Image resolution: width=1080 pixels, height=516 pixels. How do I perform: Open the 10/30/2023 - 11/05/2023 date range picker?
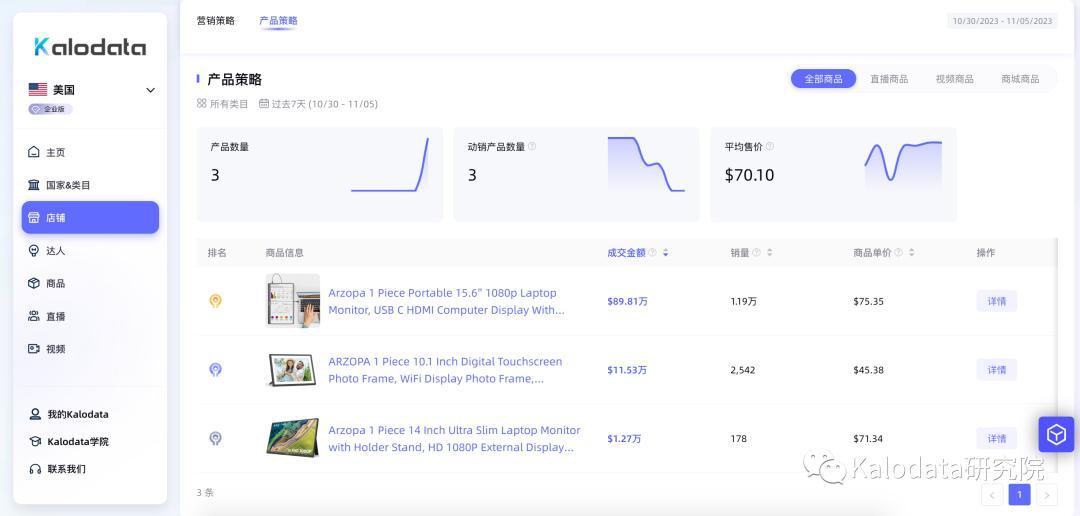click(x=1002, y=21)
